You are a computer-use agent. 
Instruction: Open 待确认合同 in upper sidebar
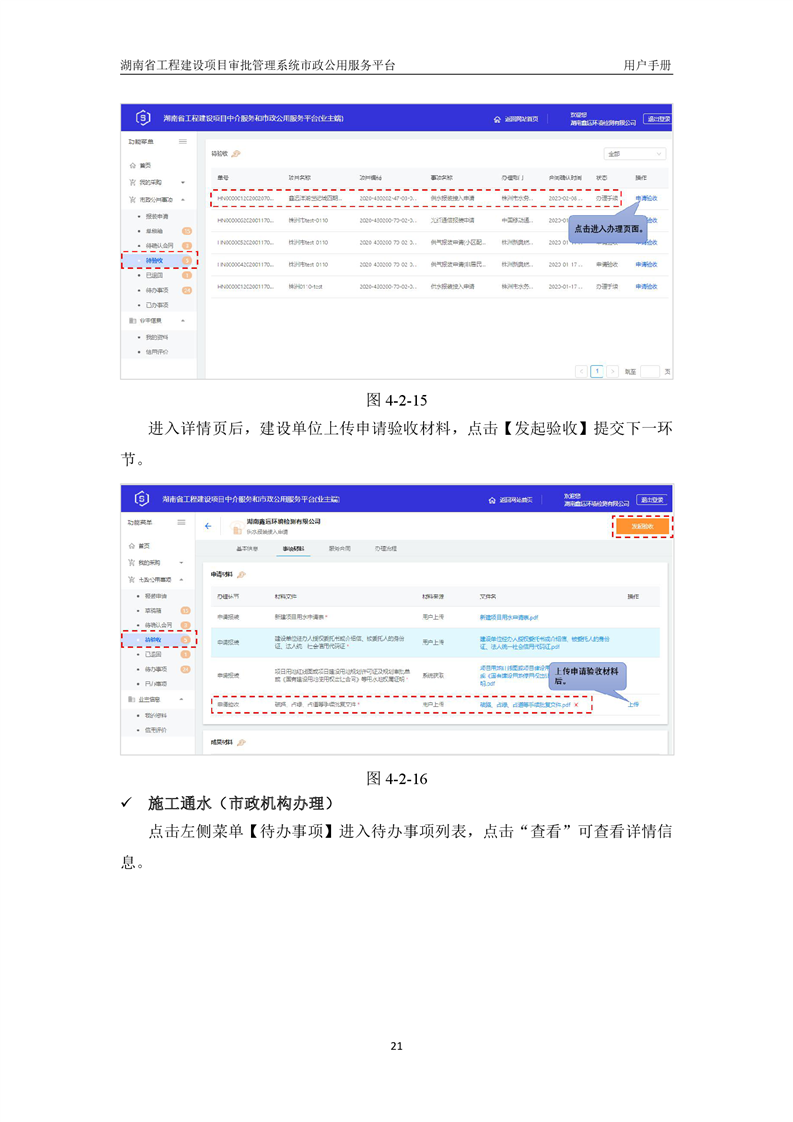(160, 245)
